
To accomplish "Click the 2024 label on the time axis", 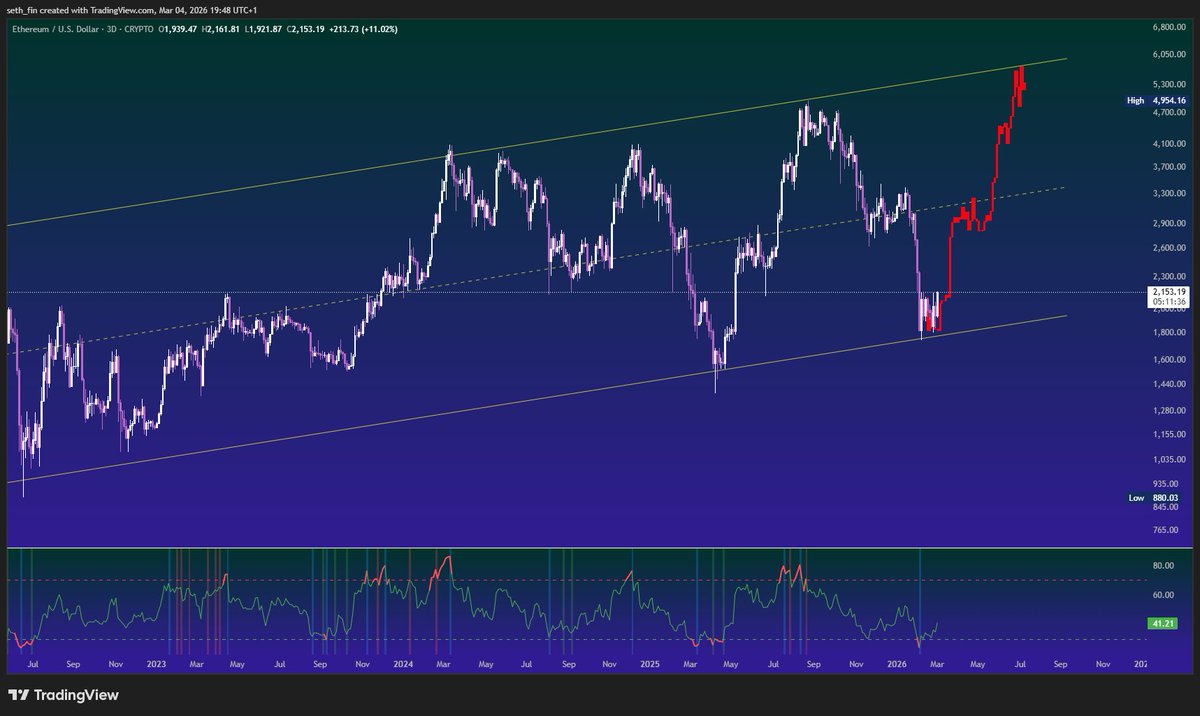I will click(x=404, y=663).
